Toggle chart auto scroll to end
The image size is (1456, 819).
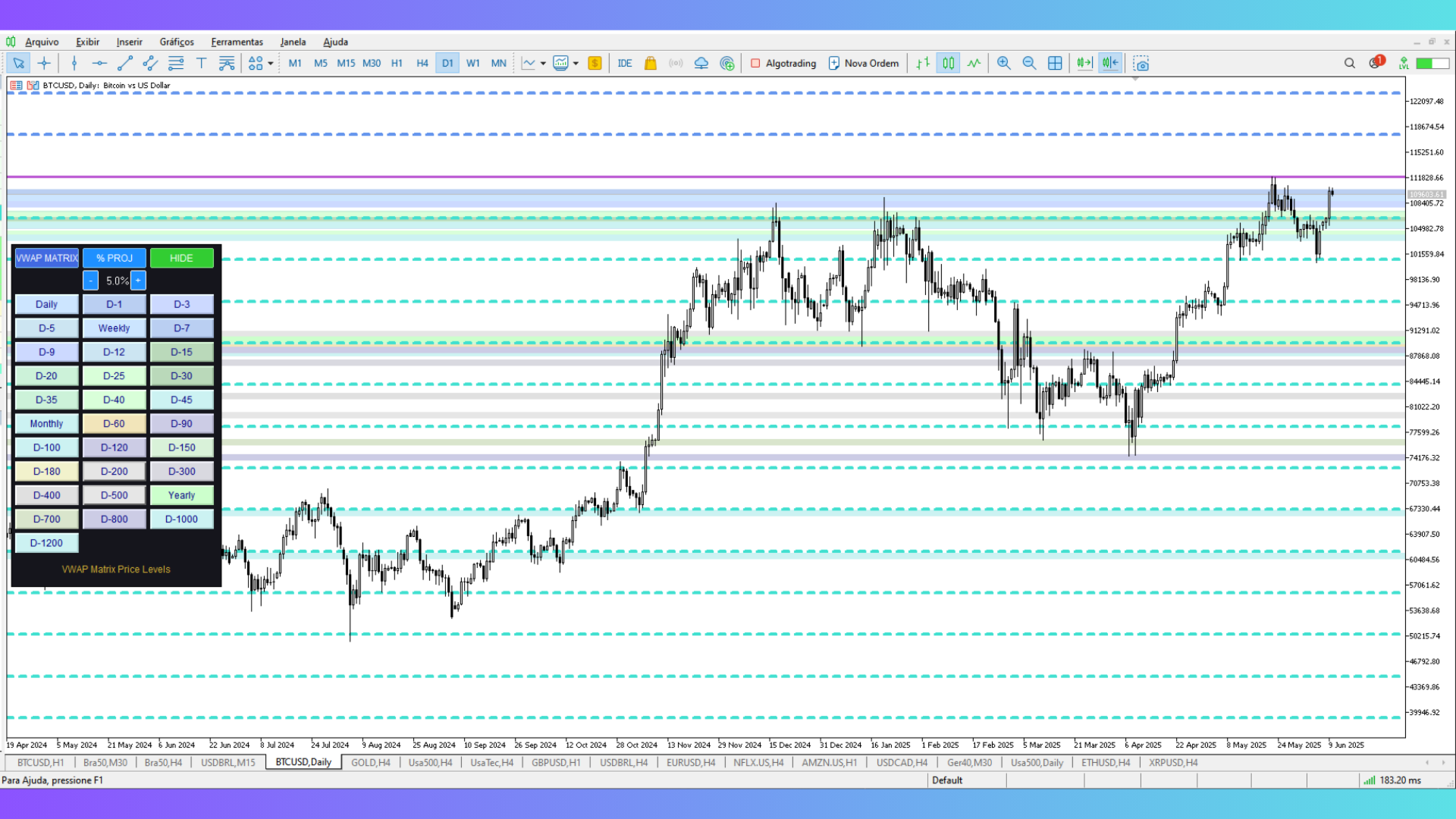(x=1084, y=64)
